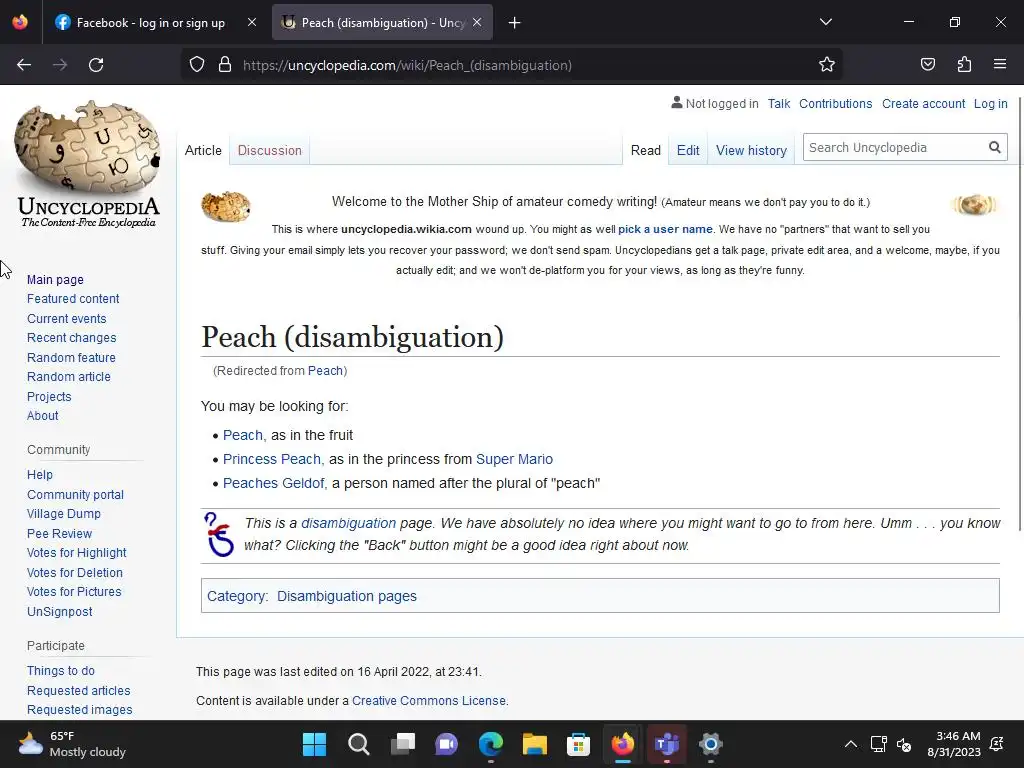The height and width of the screenshot is (768, 1024).
Task: Click the search magnifier in Uncyclopedia search
Action: pyautogui.click(x=994, y=148)
